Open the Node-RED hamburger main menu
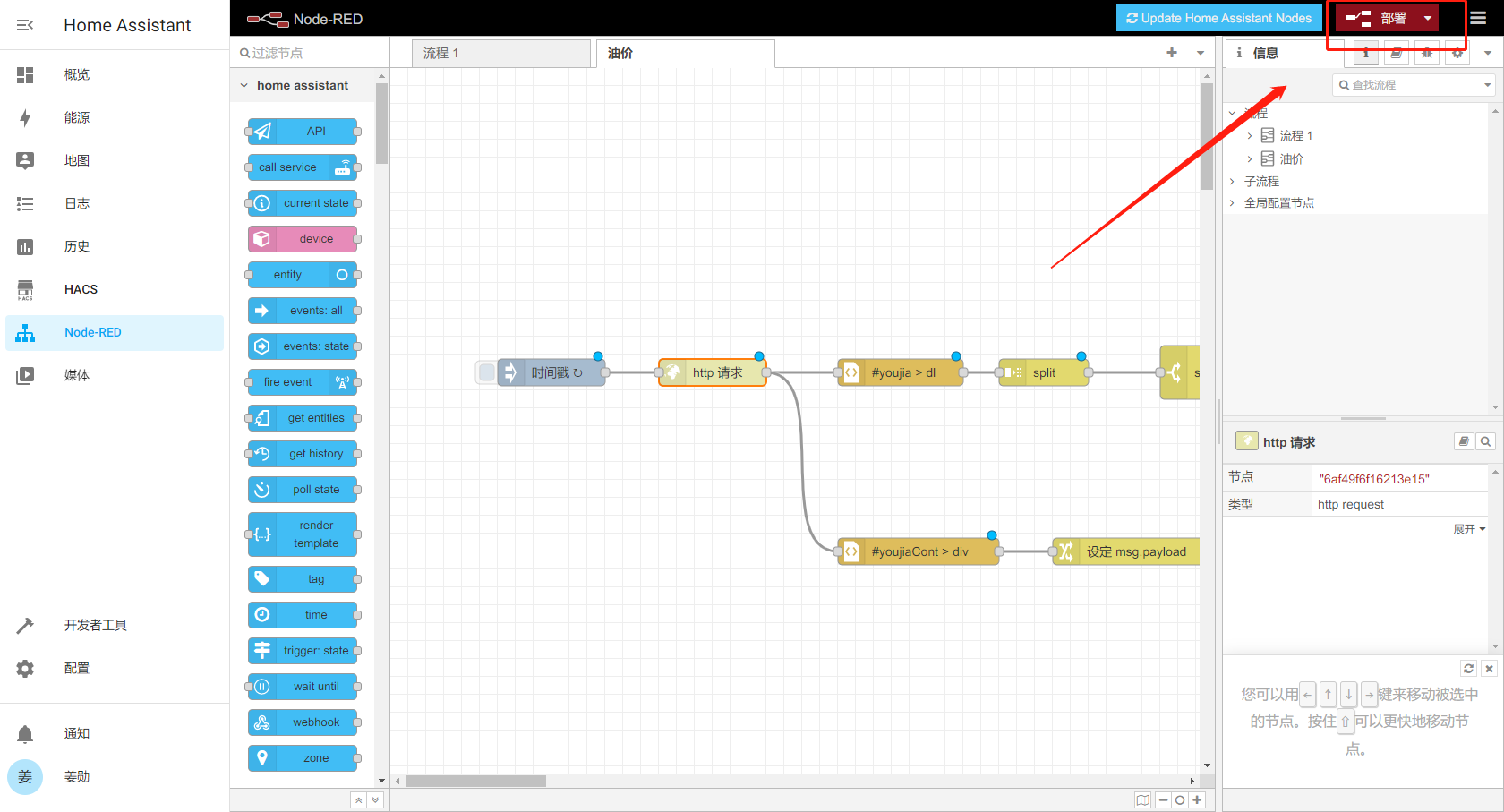This screenshot has width=1504, height=812. tap(1478, 18)
